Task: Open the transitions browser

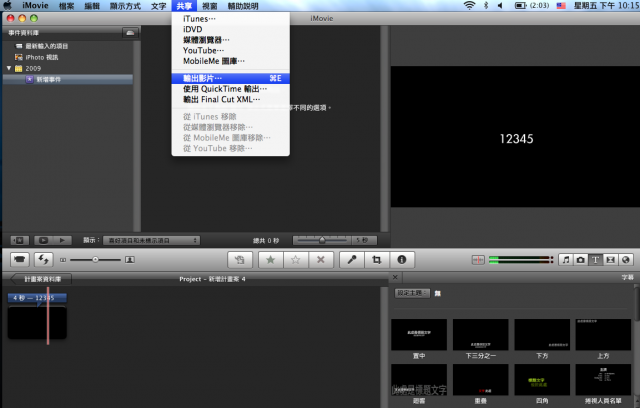Action: [x=611, y=260]
